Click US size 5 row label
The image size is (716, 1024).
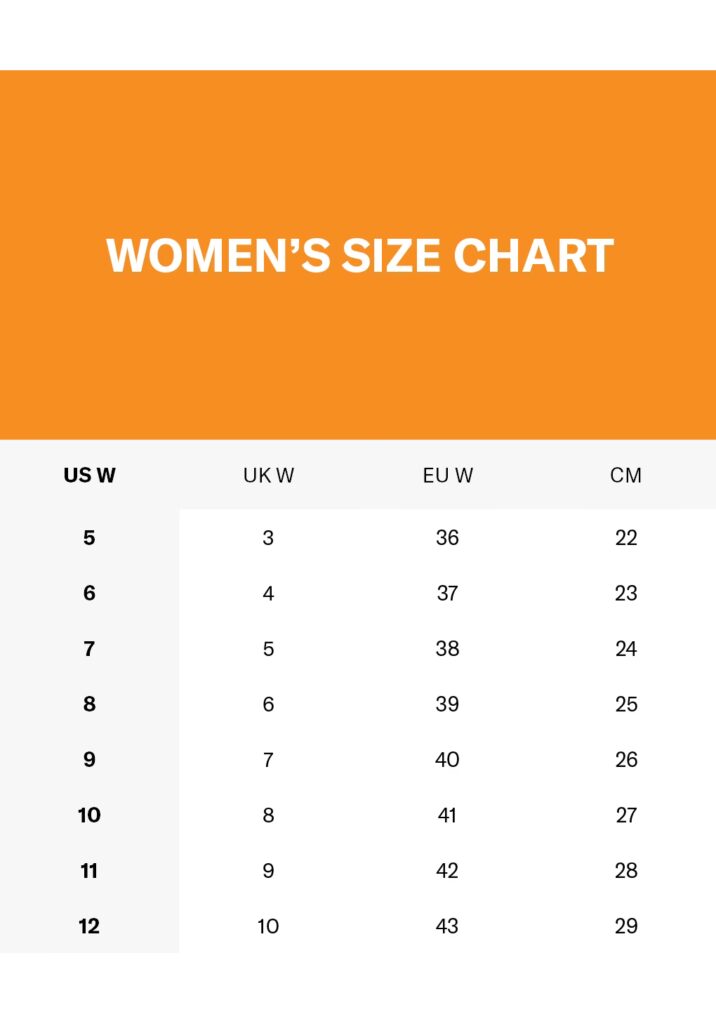coord(89,538)
